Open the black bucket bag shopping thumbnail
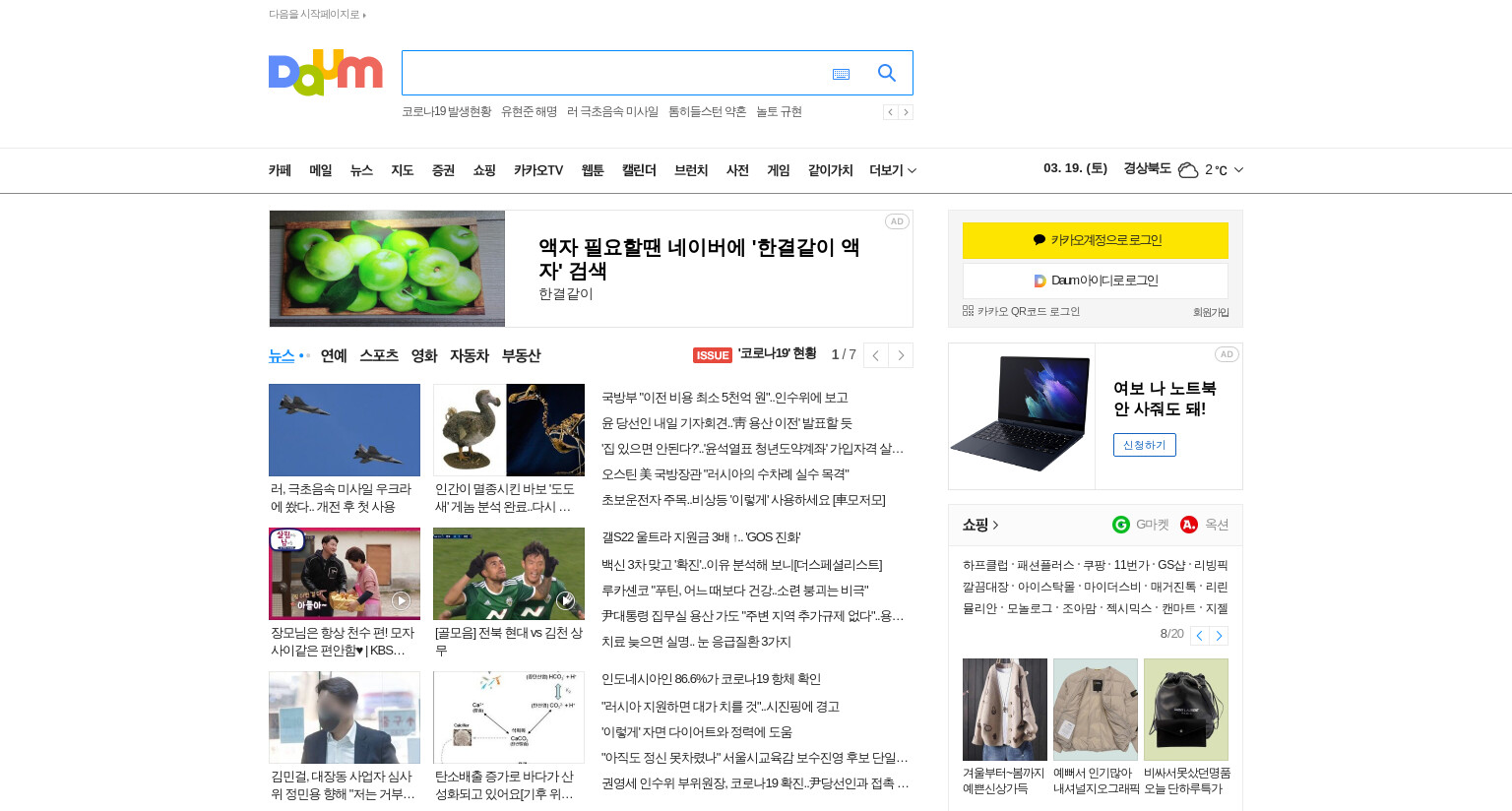This screenshot has height=811, width=1512. [x=1186, y=710]
